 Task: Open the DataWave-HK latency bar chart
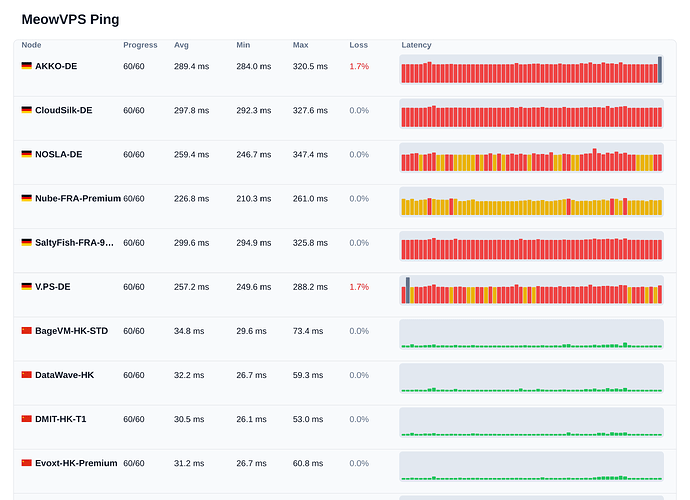(x=531, y=378)
